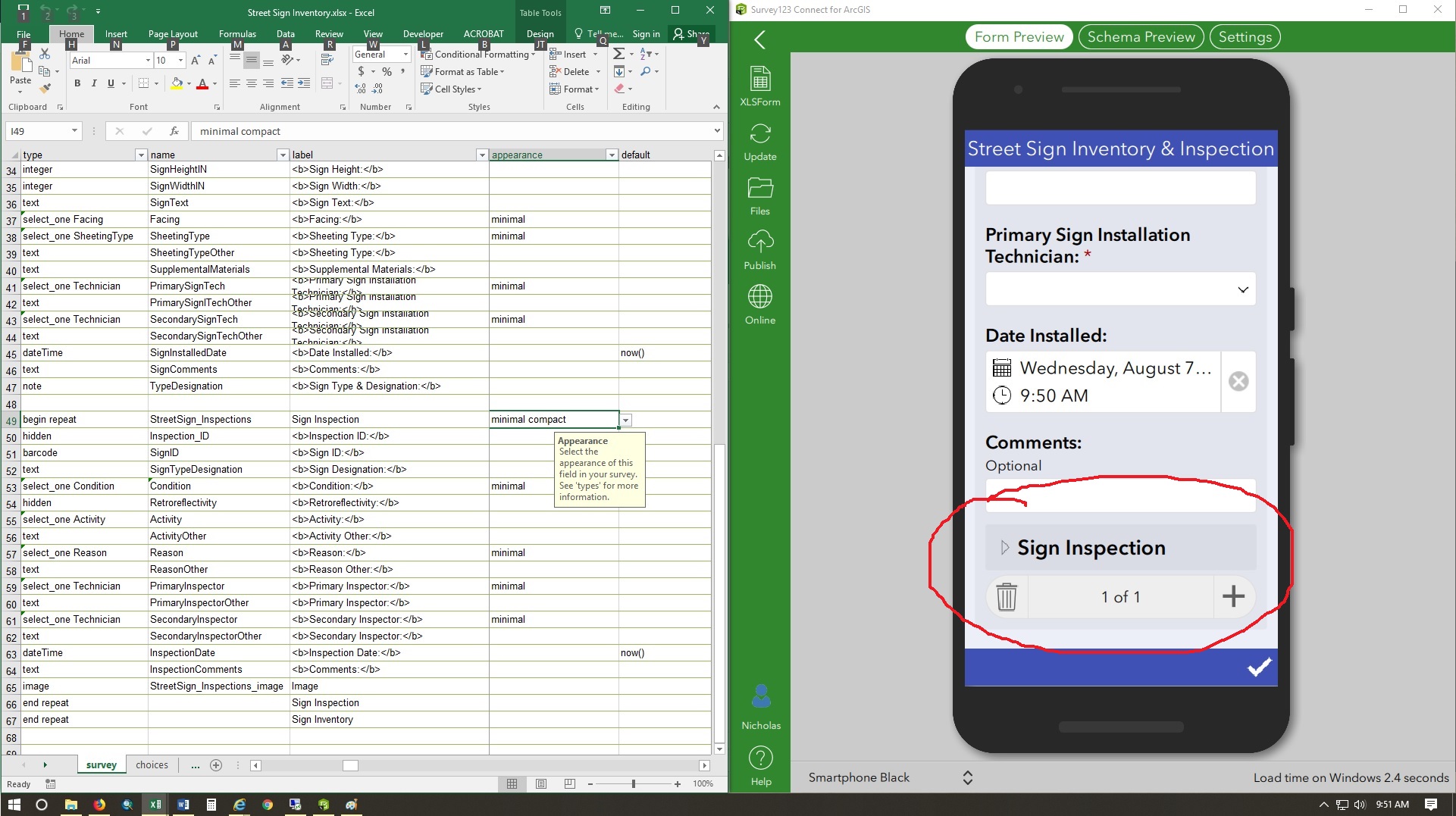Click the Form Preview button
Viewport: 1456px width, 816px height.
pos(1019,37)
